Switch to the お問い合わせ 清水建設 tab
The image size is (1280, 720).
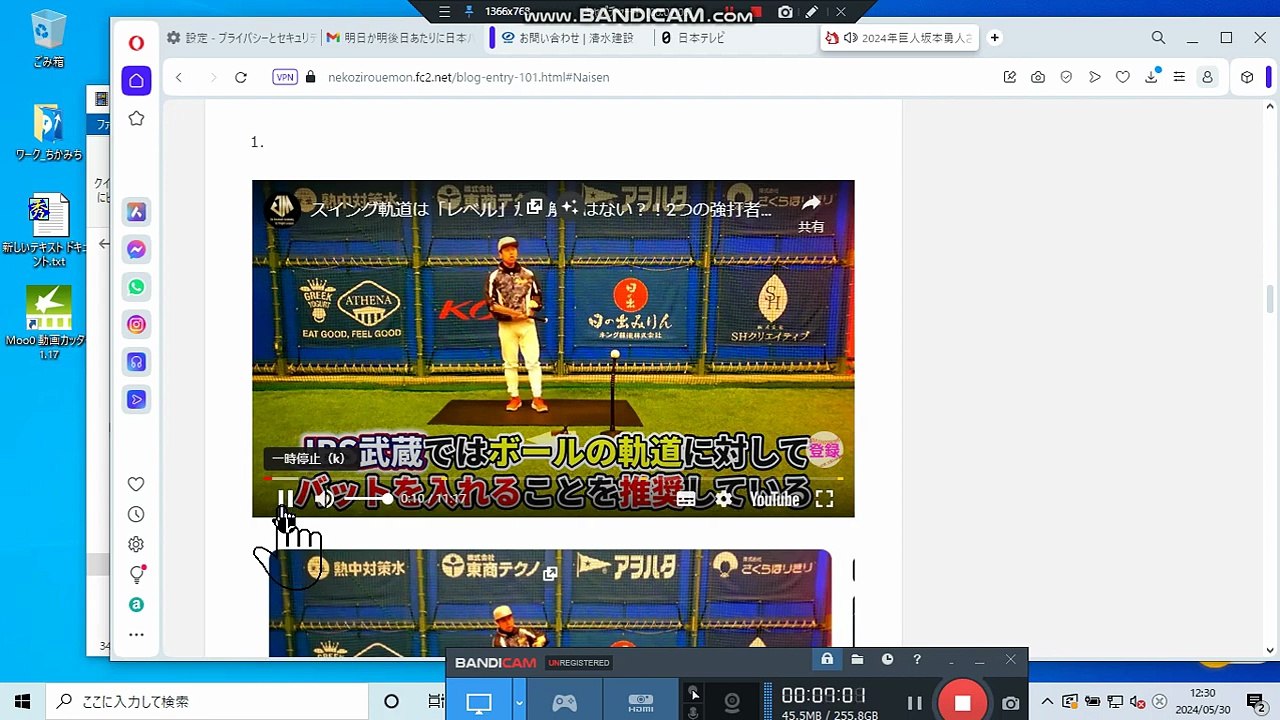570,38
